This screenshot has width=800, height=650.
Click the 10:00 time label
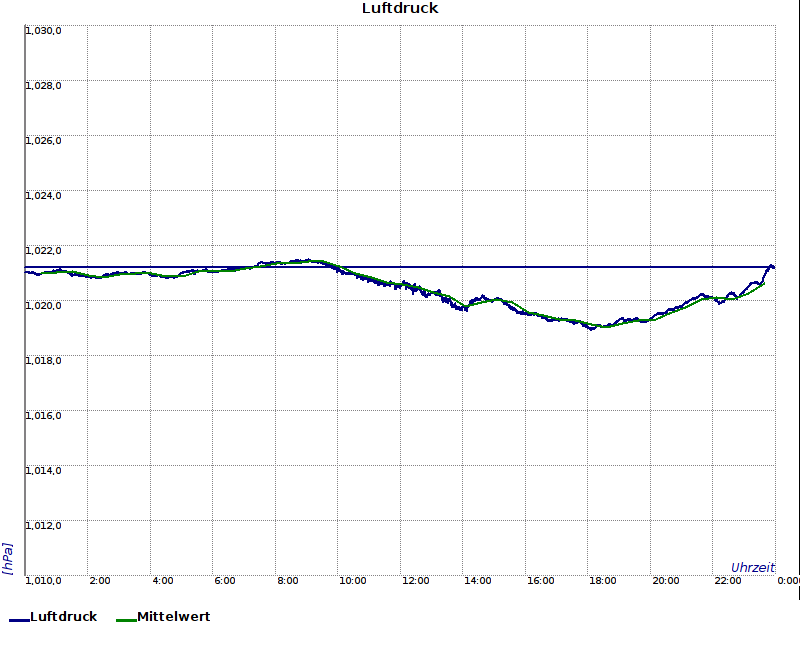coord(353,581)
